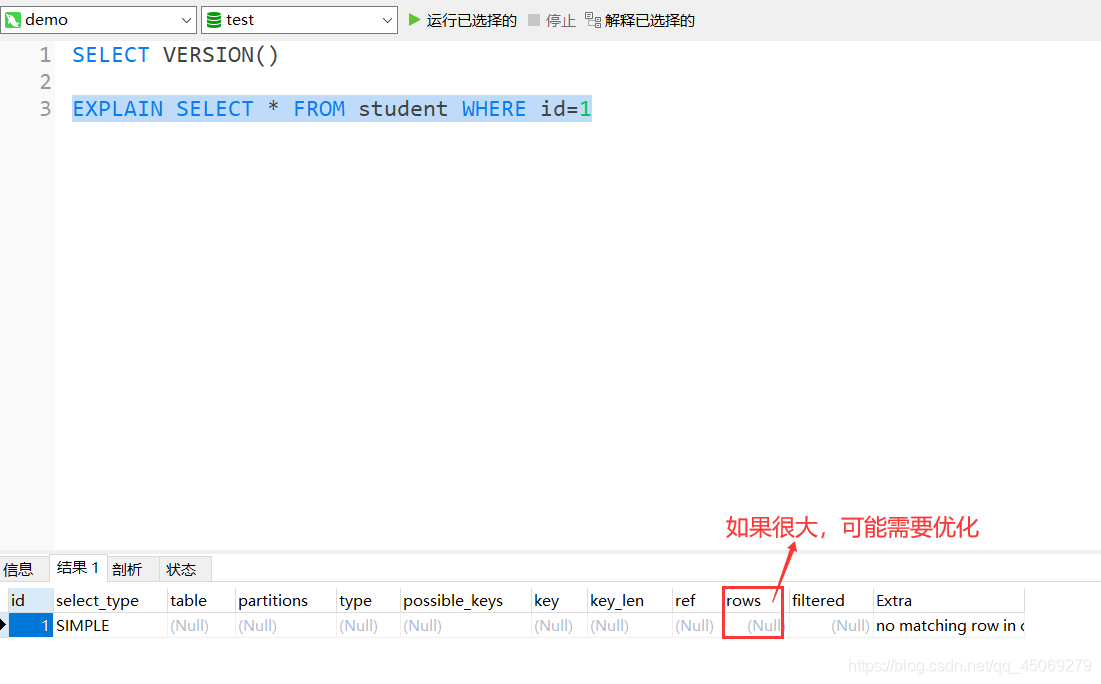The height and width of the screenshot is (684, 1101).
Task: Switch to the 剖析 tab
Action: point(127,569)
